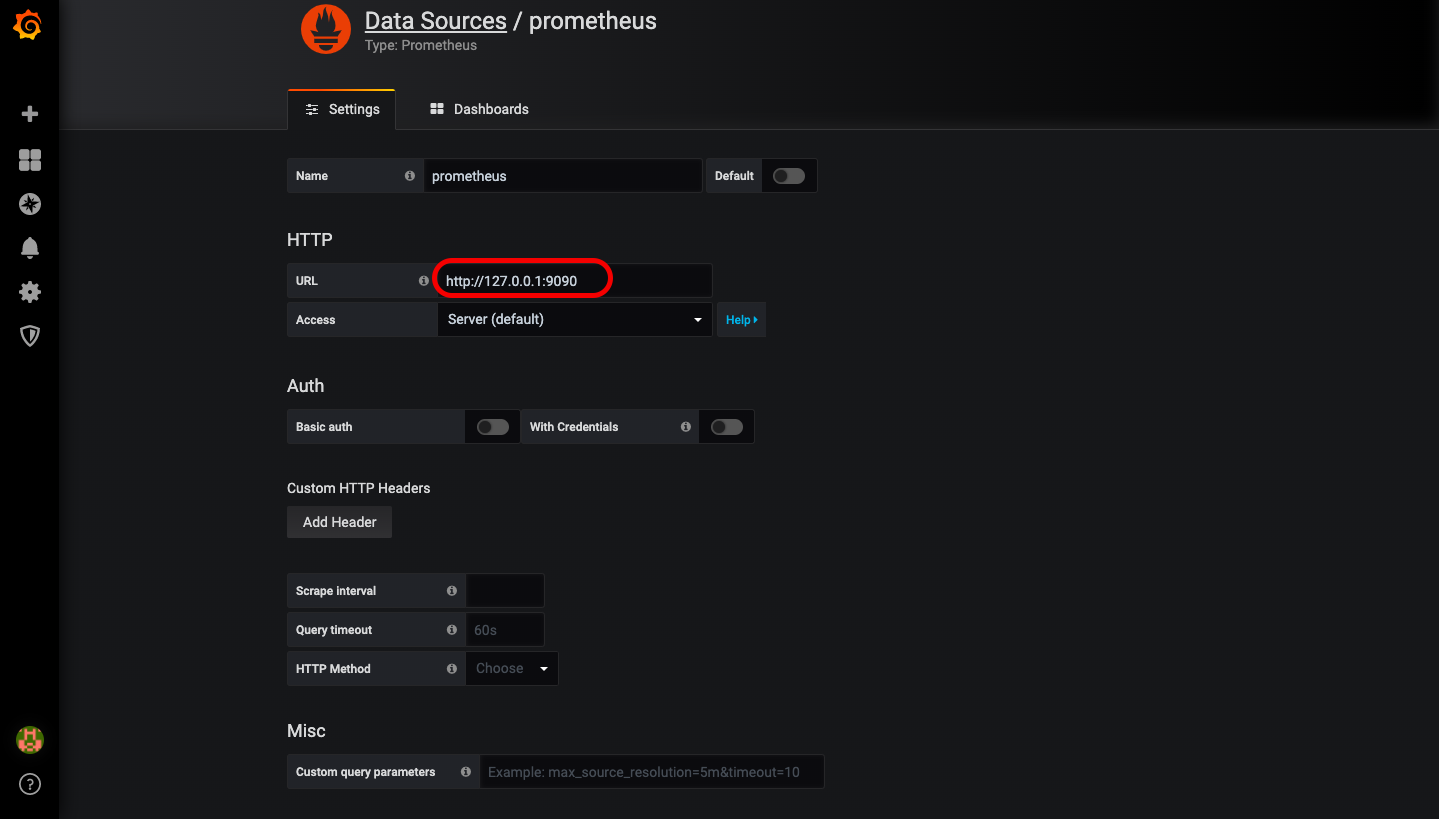Switch to the Dashboards tab
Viewport: 1439px width, 819px height.
pyautogui.click(x=479, y=109)
